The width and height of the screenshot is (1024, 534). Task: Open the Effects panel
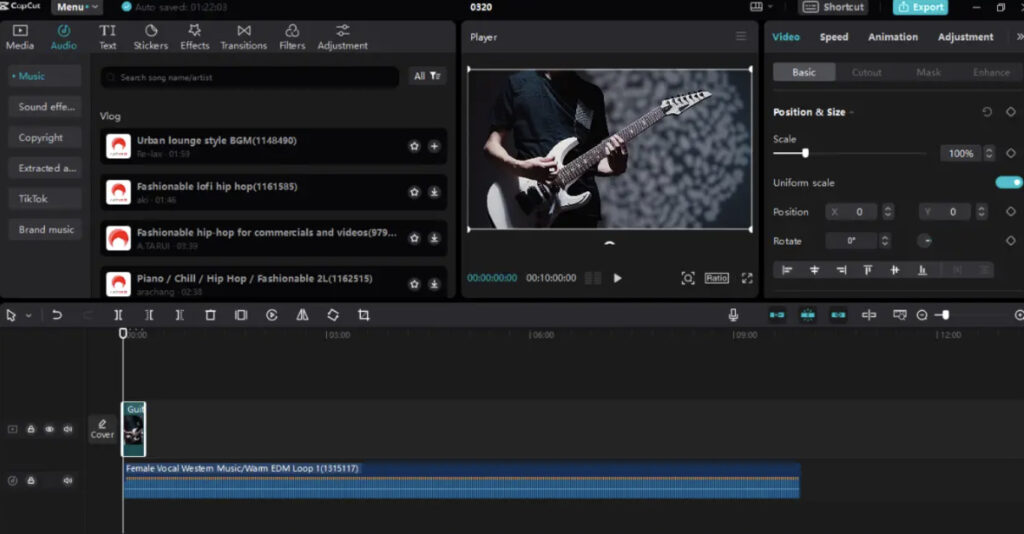[195, 37]
